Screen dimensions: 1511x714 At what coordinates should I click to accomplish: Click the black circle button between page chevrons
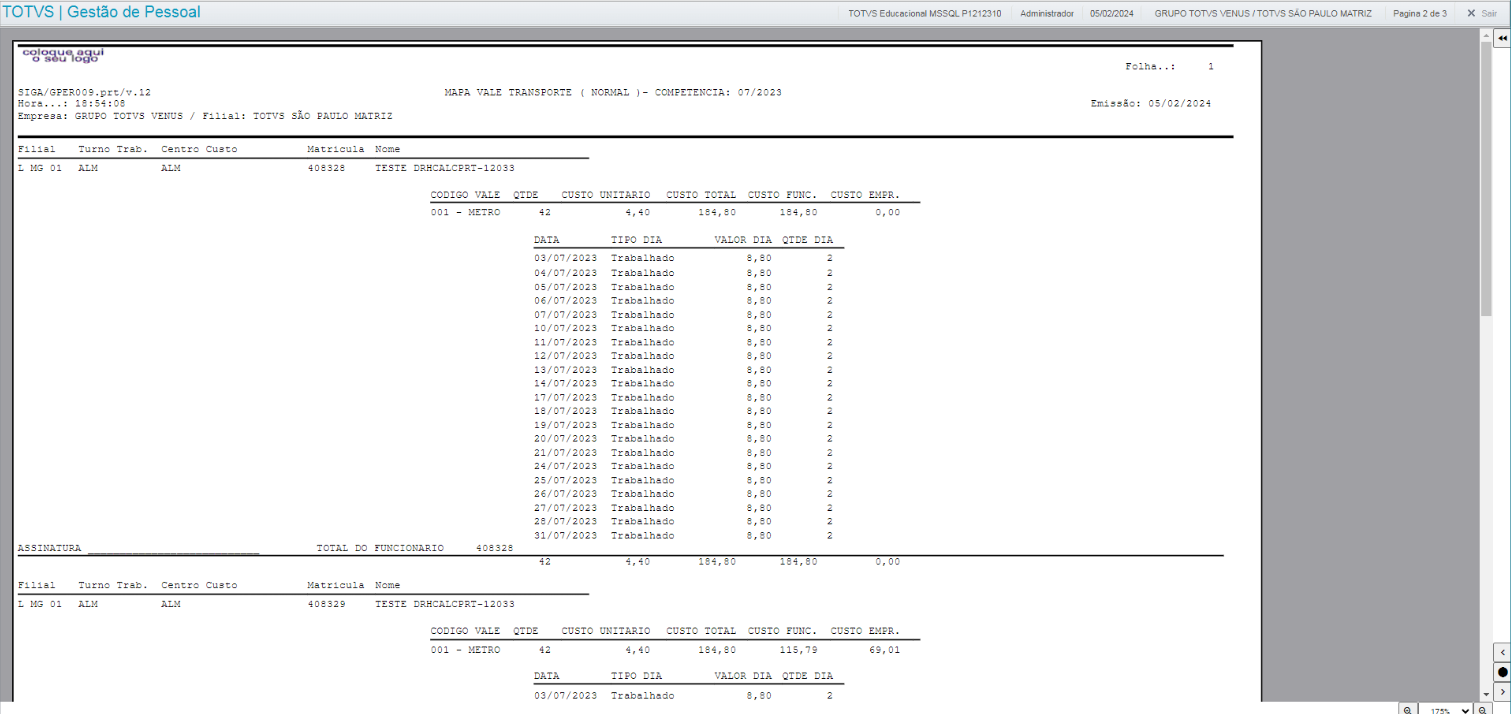(1502, 672)
